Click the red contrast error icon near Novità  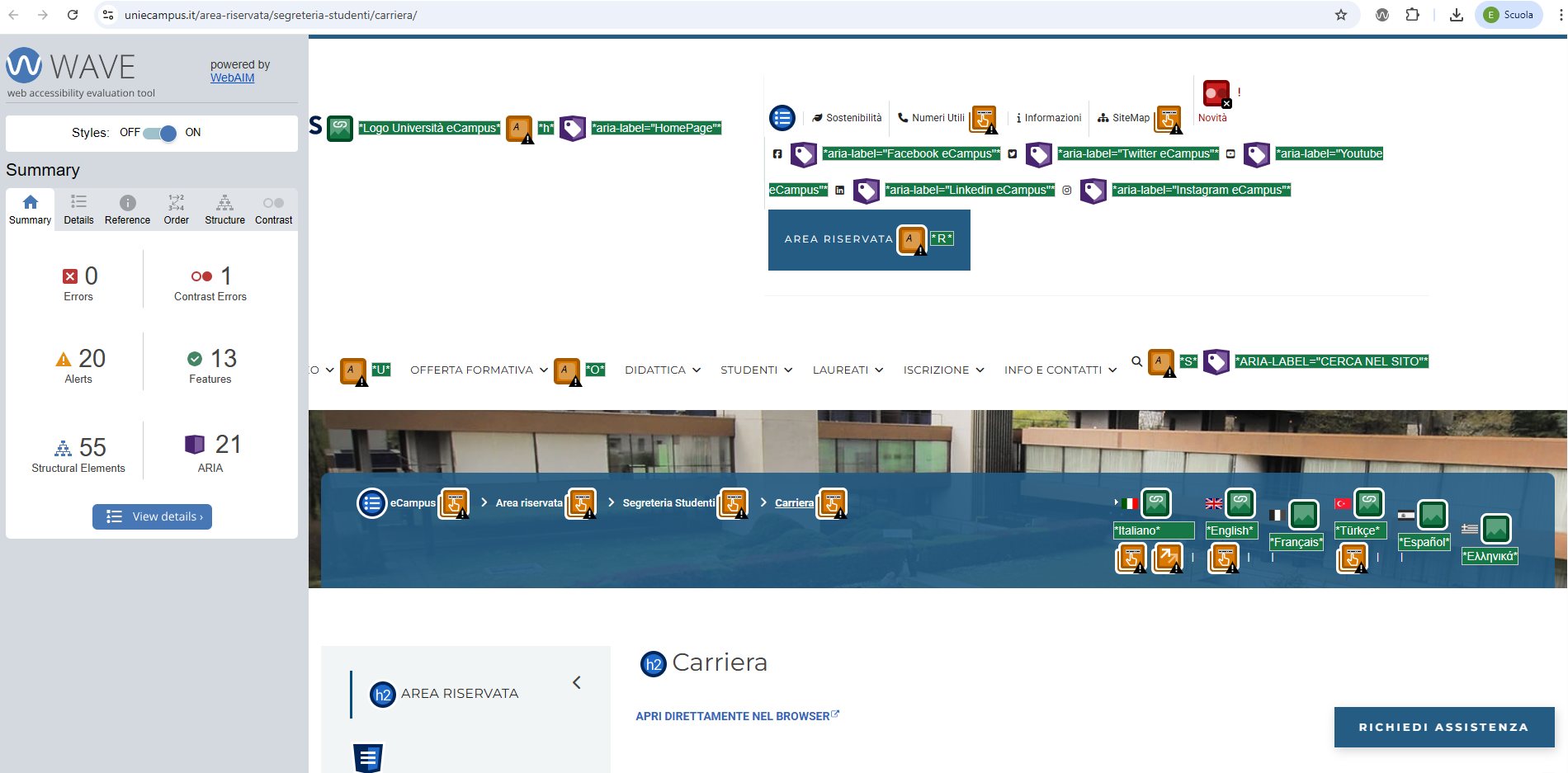pos(1216,93)
